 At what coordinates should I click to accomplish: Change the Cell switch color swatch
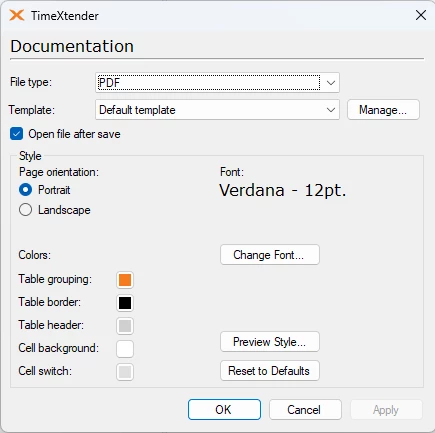click(x=125, y=372)
